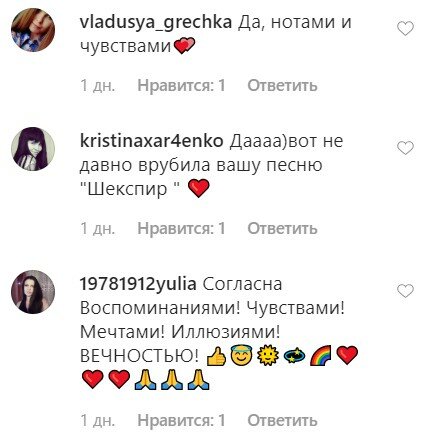The width and height of the screenshot is (429, 436).
Task: View likes on kristinaxar4enko's comment
Action: point(181,229)
